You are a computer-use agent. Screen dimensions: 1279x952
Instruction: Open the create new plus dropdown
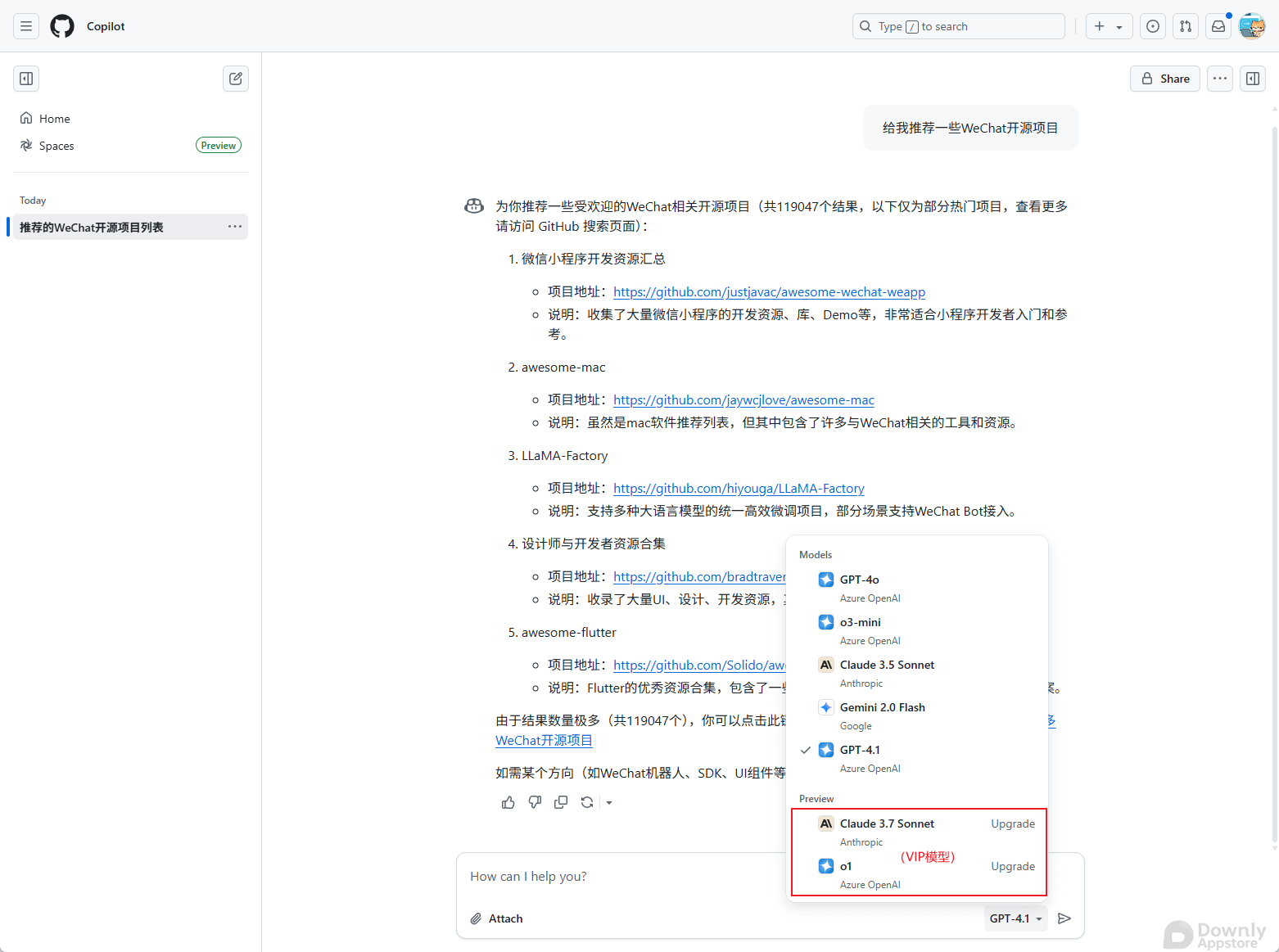(x=1110, y=26)
